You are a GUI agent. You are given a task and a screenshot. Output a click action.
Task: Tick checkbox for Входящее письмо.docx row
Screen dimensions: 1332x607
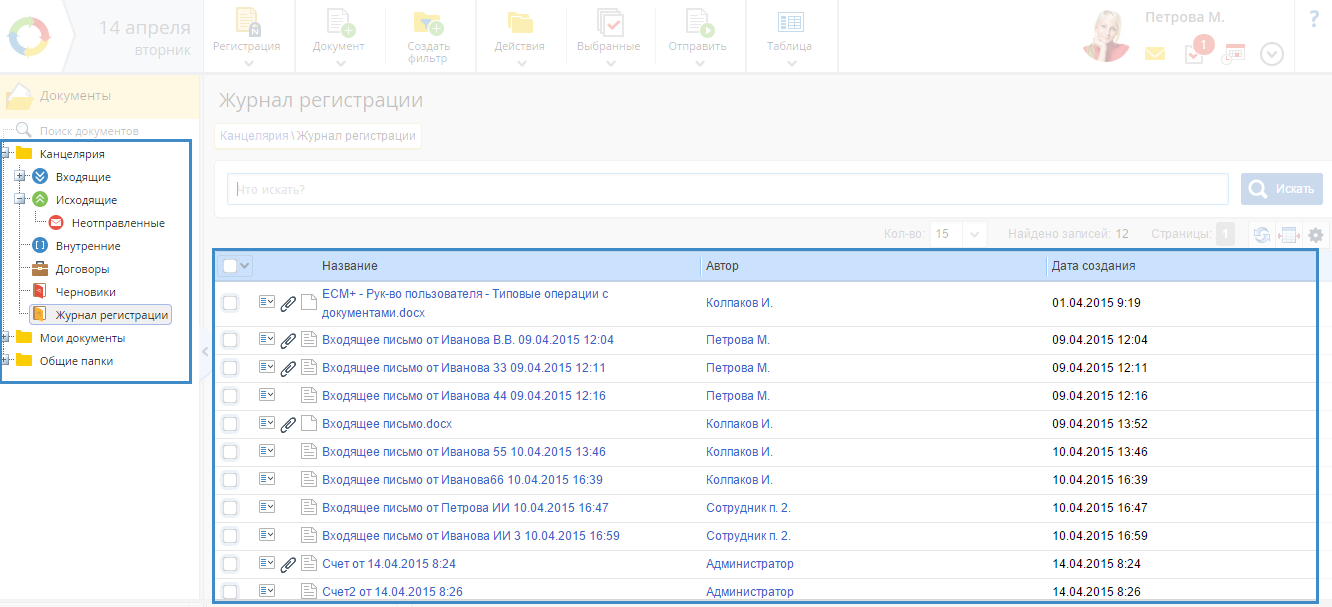tap(230, 424)
